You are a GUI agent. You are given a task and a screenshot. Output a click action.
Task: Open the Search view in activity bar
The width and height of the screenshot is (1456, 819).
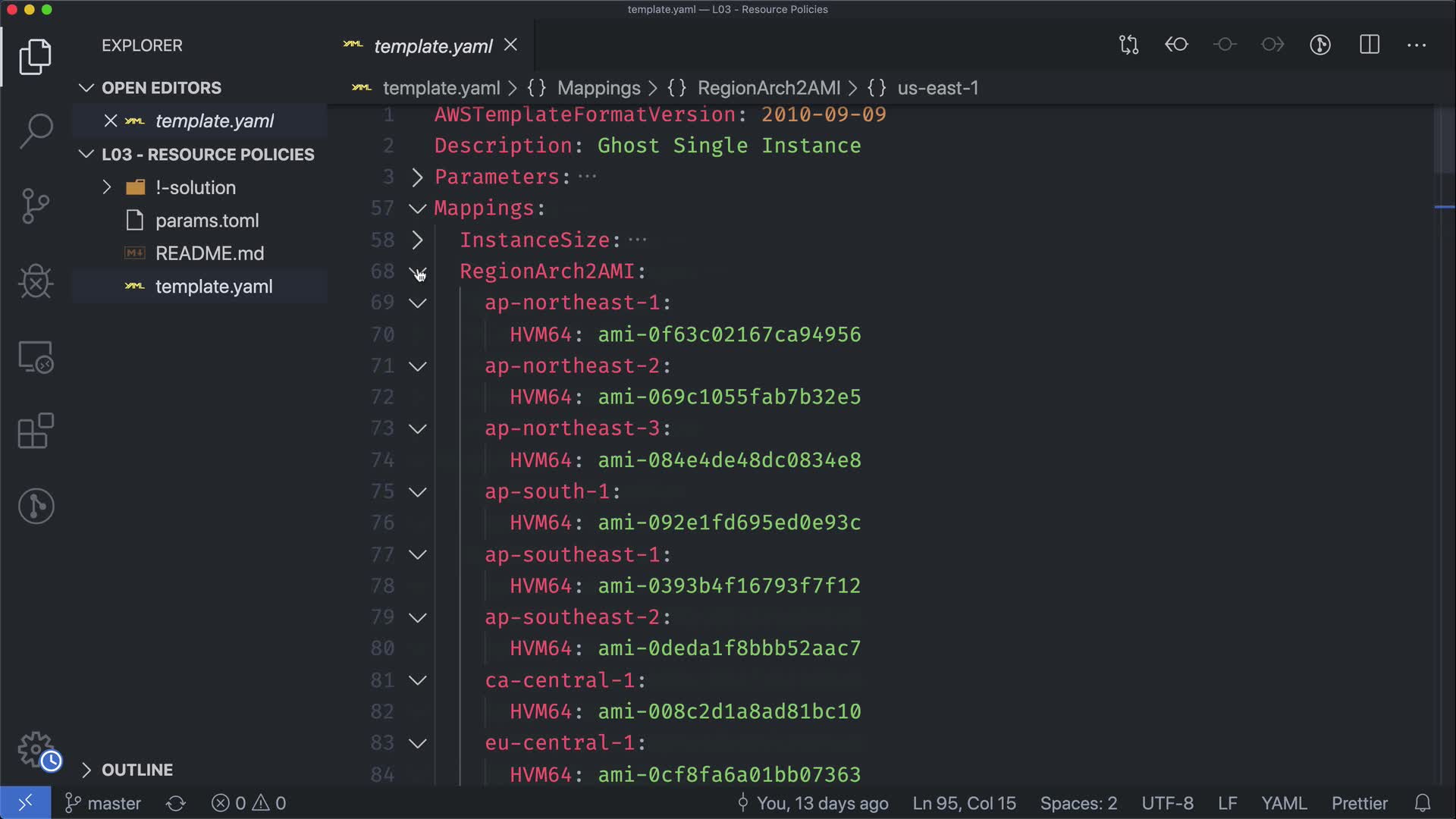click(x=36, y=131)
